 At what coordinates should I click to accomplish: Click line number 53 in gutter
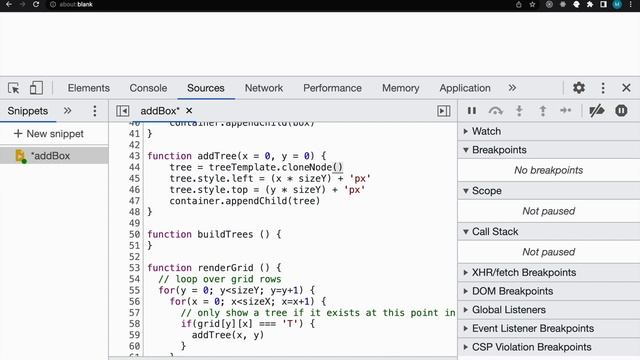(134, 268)
